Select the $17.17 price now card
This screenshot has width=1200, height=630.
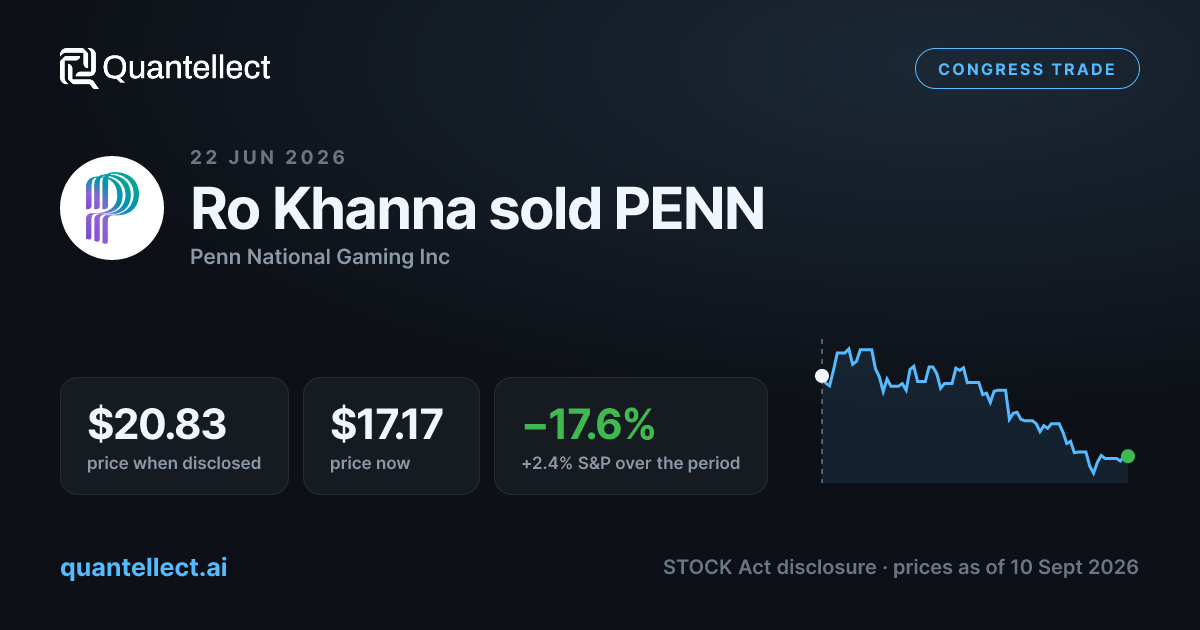(393, 436)
